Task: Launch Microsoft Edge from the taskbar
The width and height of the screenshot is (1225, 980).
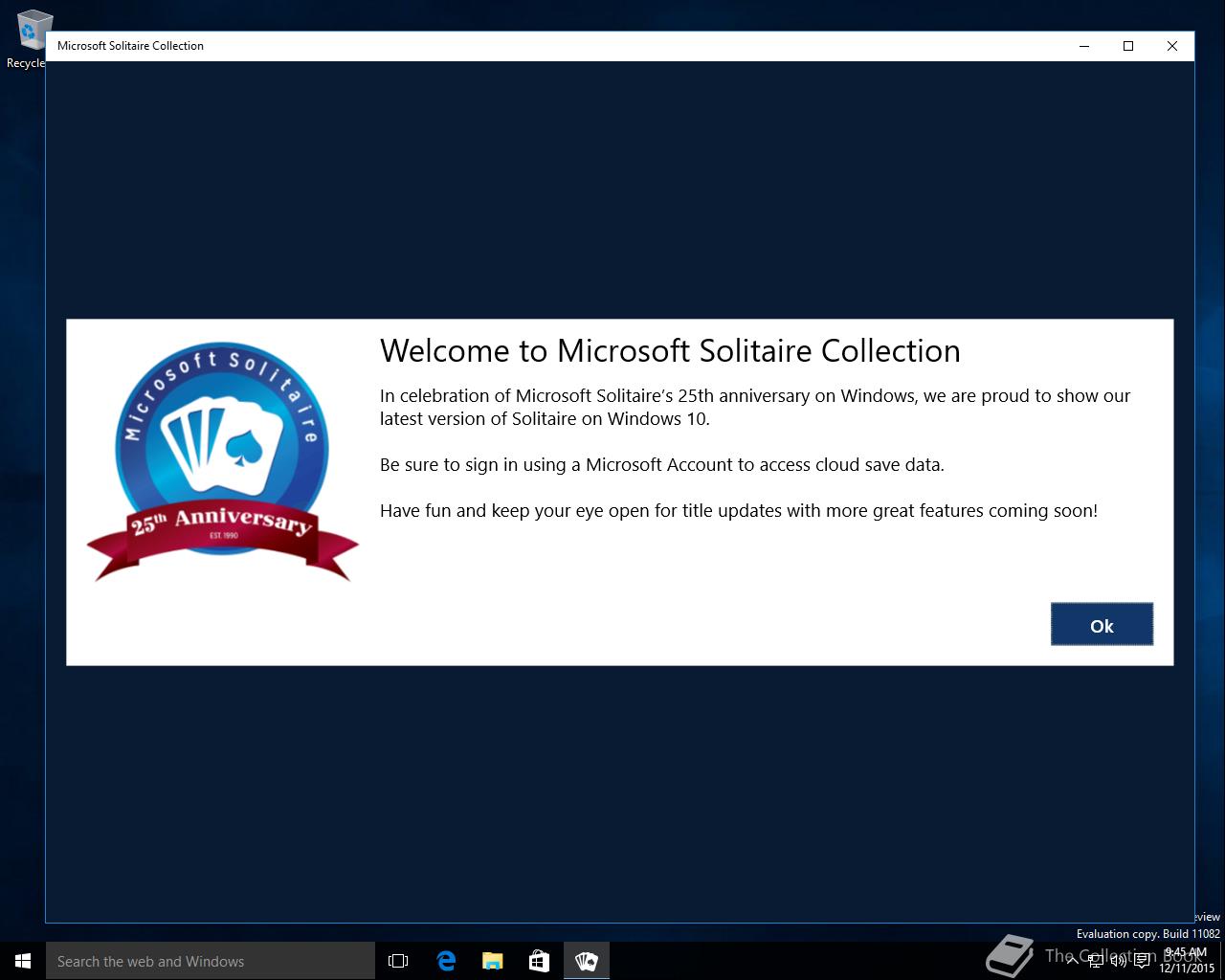Action: tap(446, 961)
